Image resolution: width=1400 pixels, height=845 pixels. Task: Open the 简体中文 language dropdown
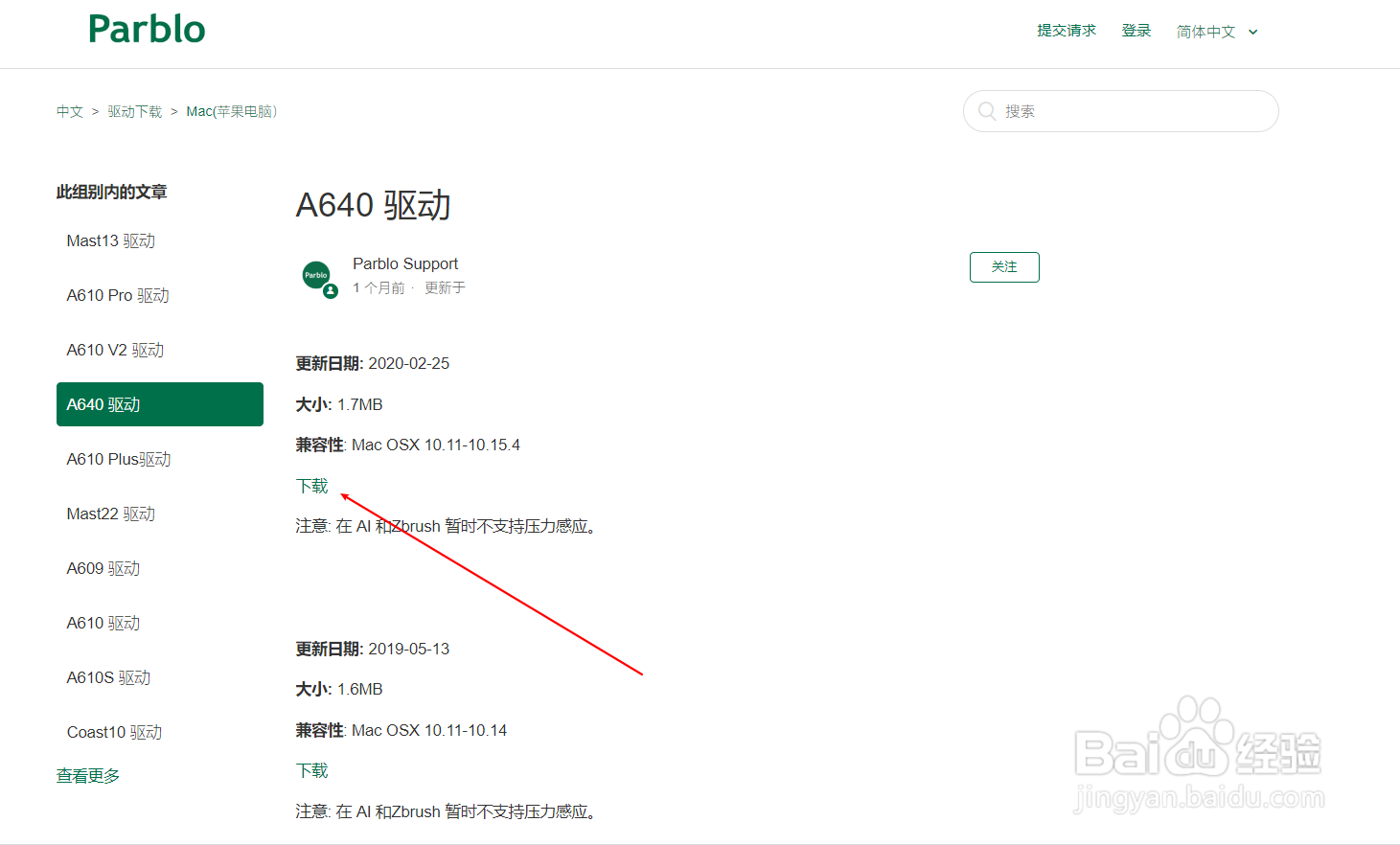coord(1217,32)
